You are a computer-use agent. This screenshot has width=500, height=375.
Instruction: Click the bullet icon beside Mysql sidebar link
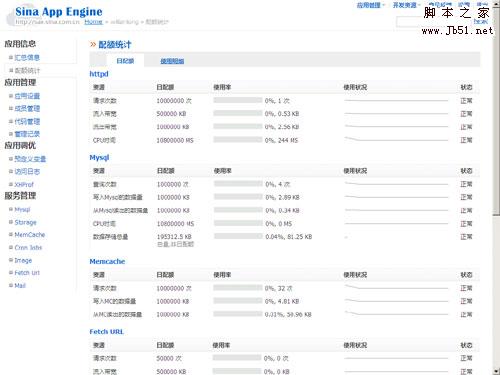(x=11, y=209)
